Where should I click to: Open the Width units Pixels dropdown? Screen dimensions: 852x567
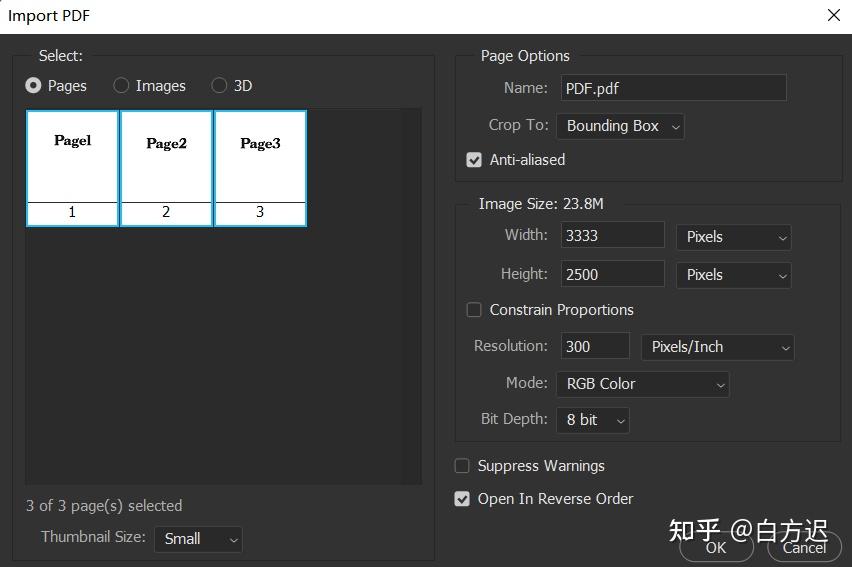point(734,237)
